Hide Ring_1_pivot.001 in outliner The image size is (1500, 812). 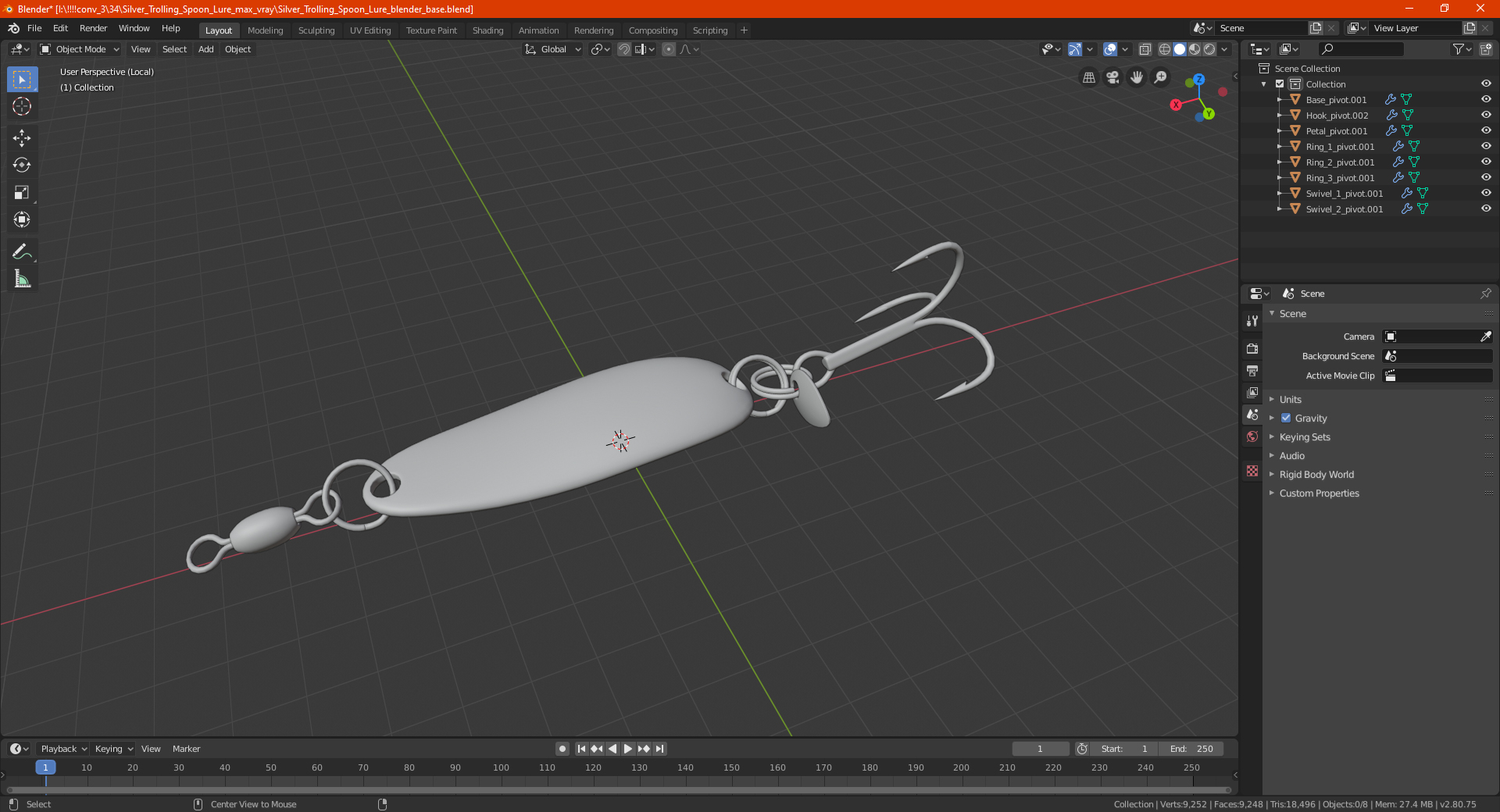[1486, 146]
